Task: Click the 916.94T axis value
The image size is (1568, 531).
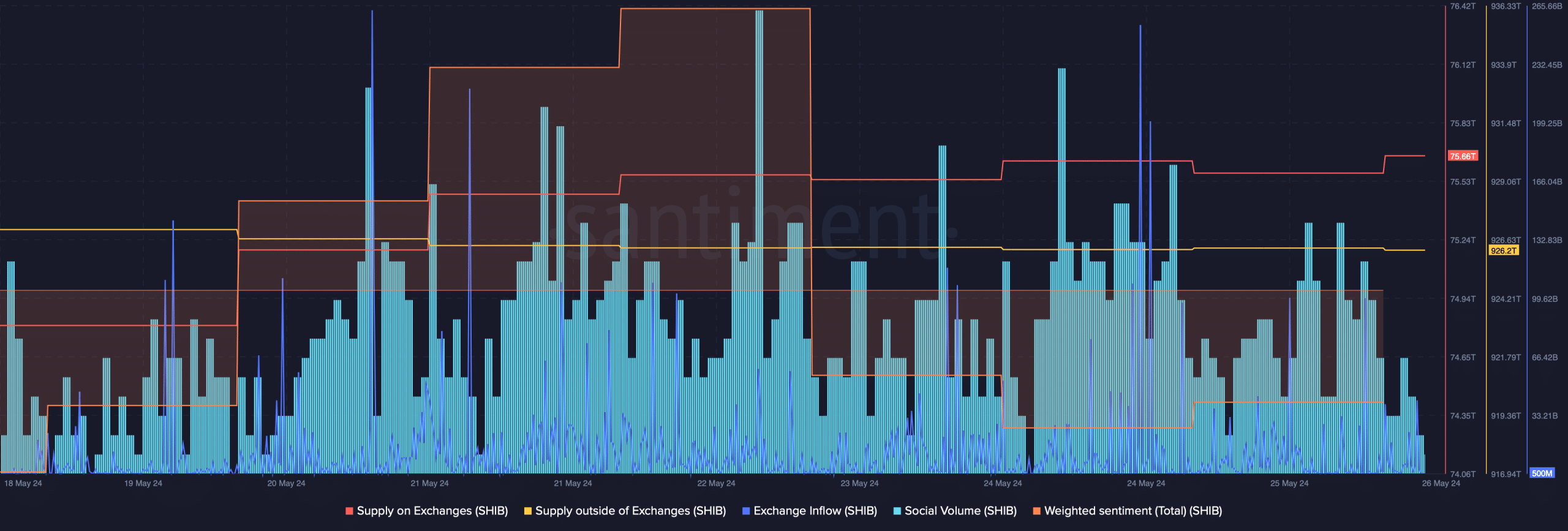Action: coord(1506,474)
